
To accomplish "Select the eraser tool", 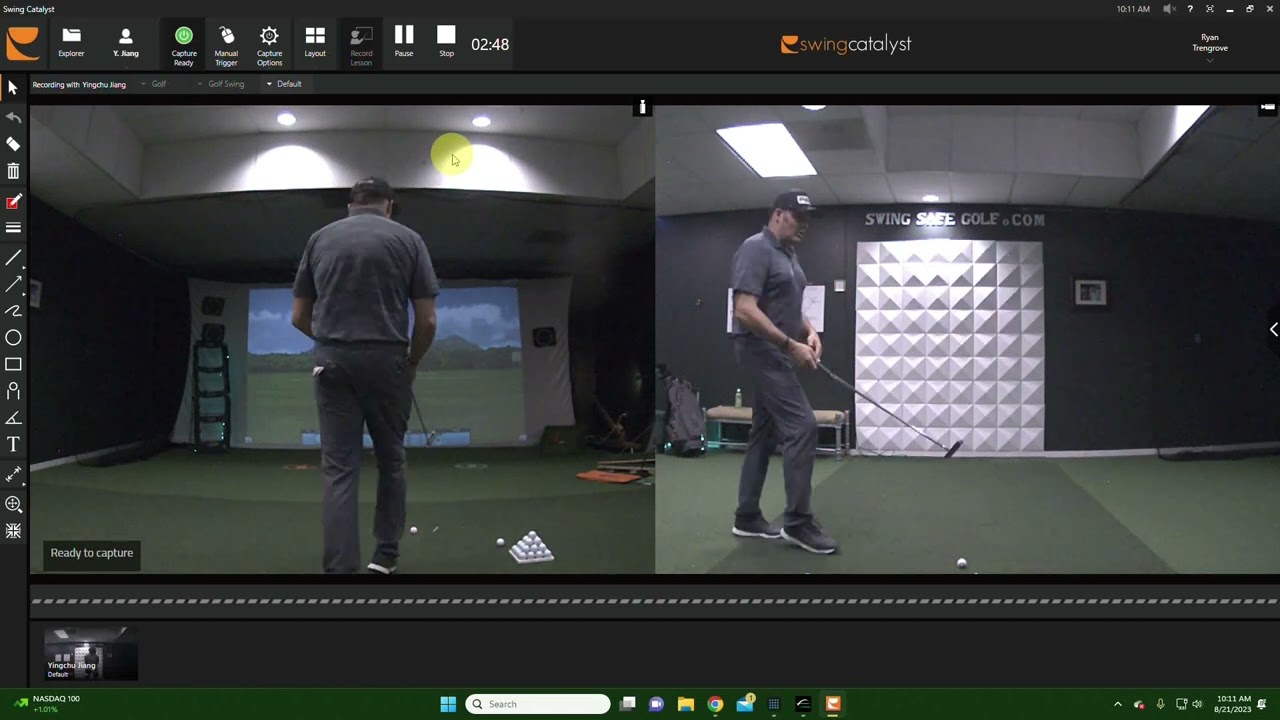I will tap(13, 145).
